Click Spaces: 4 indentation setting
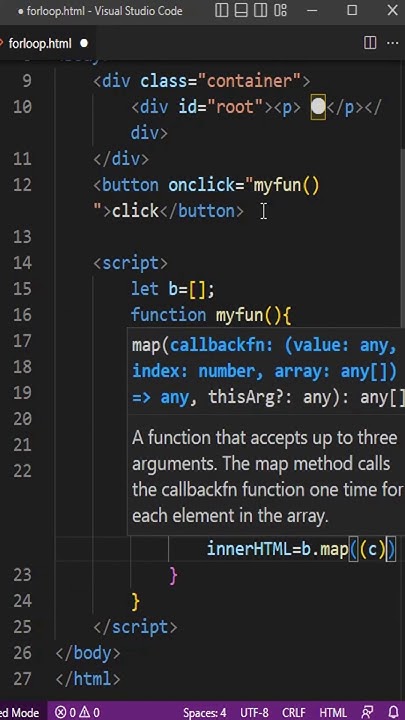 pyautogui.click(x=204, y=712)
